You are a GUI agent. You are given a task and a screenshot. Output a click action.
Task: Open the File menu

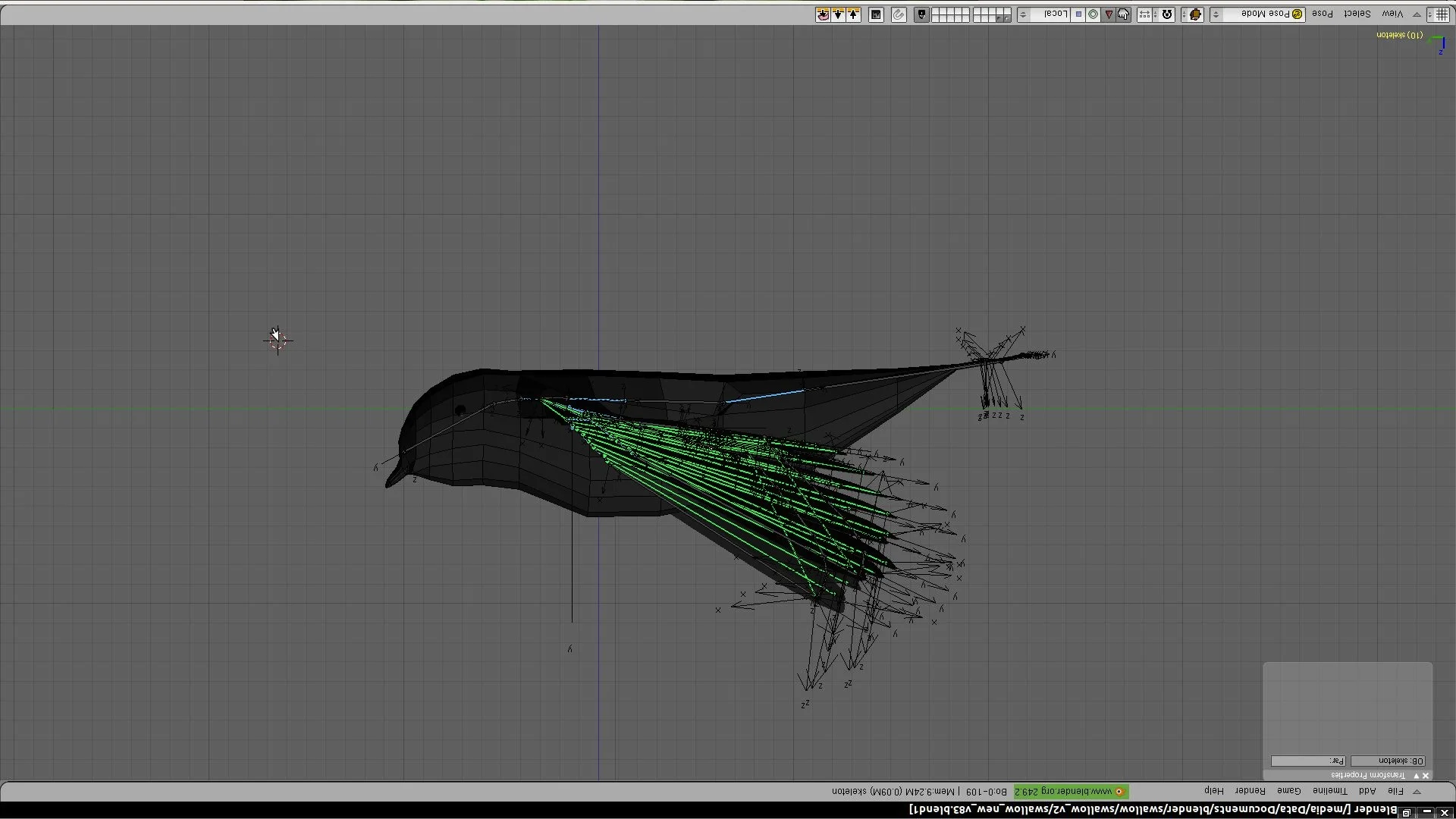pos(1395,791)
